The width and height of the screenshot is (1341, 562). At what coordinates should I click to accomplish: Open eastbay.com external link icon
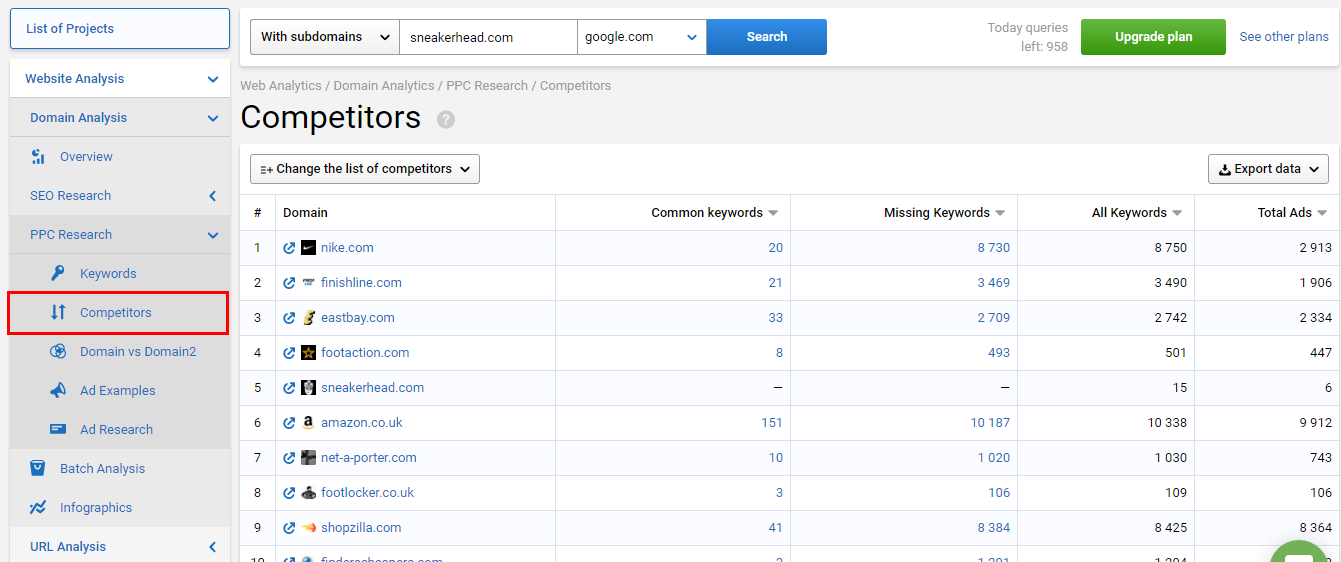click(x=289, y=318)
